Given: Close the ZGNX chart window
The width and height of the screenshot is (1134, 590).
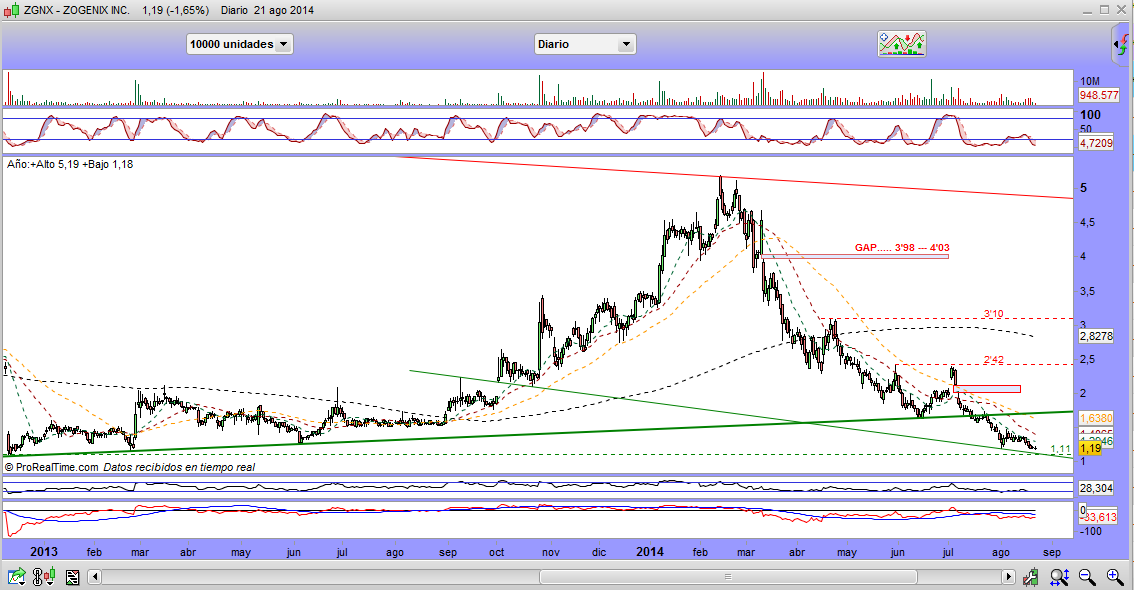Looking at the screenshot, I should 1122,9.
